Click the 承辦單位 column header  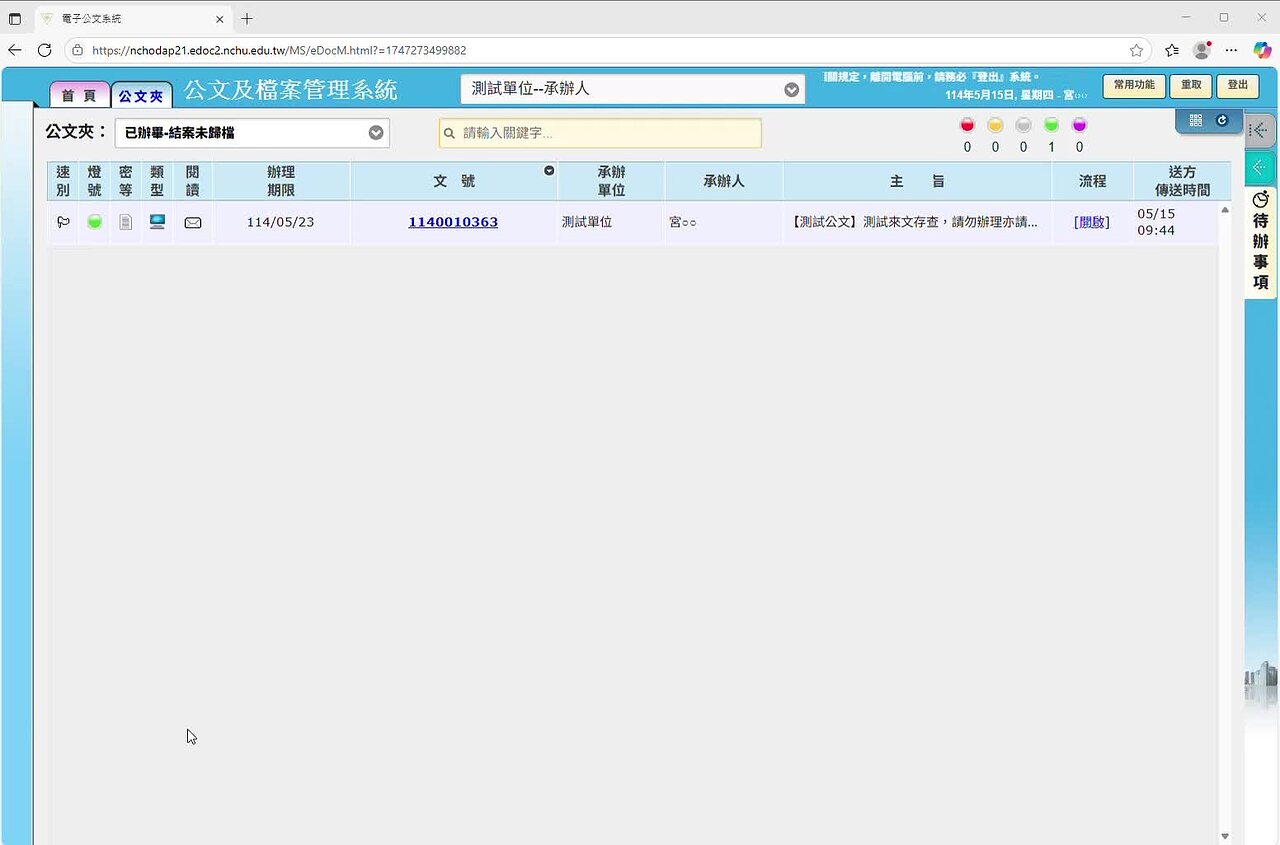point(611,181)
